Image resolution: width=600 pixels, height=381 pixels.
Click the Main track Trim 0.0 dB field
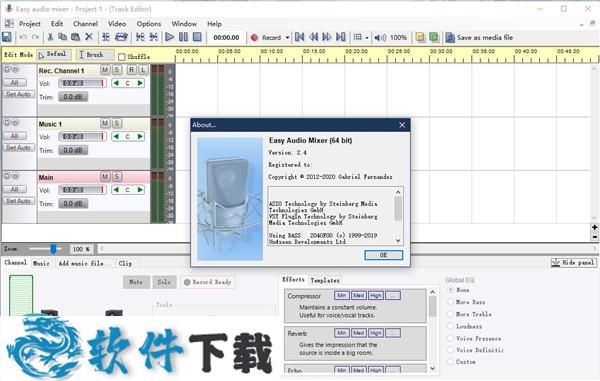point(73,204)
